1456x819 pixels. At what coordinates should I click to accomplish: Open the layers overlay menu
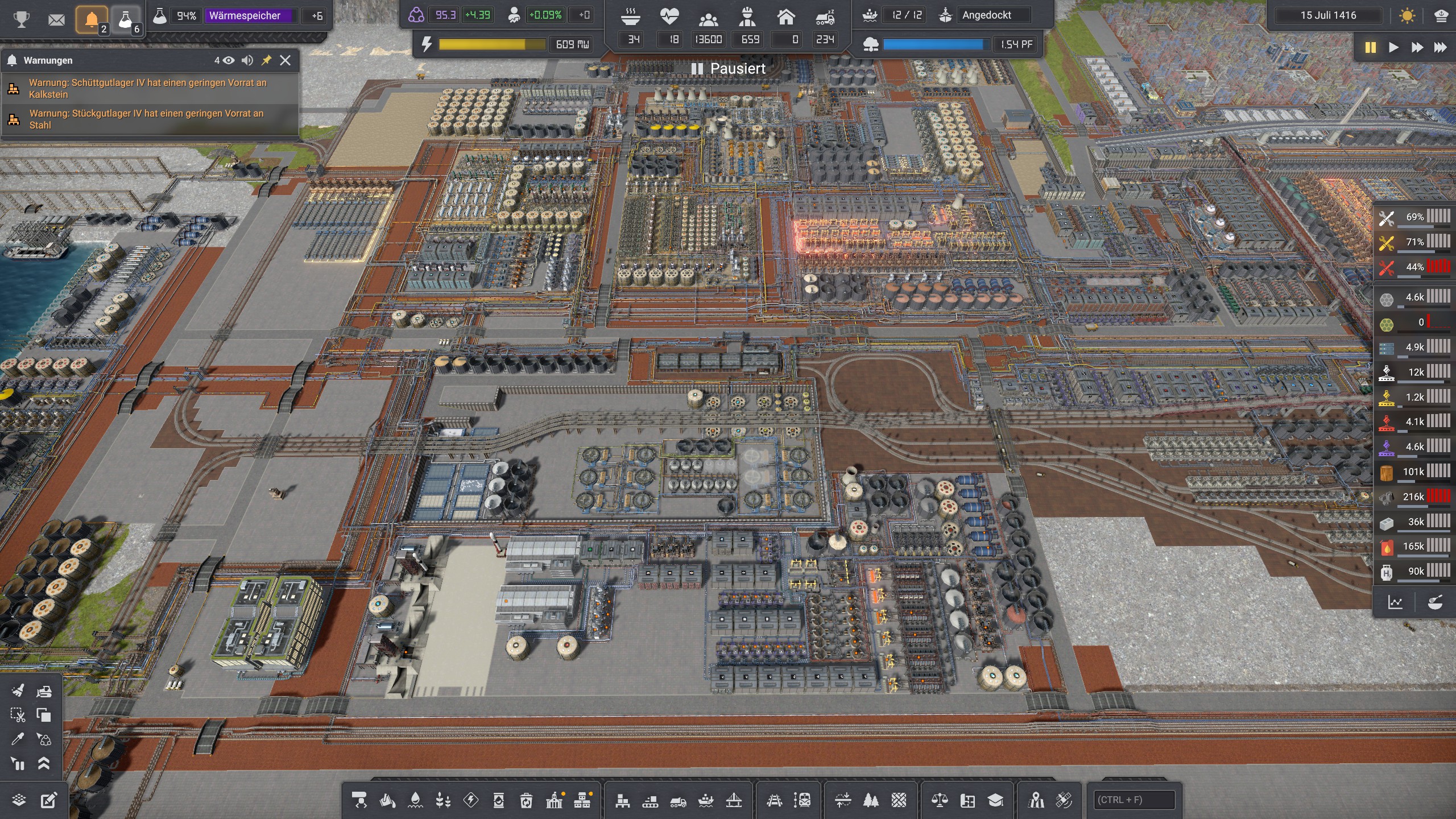[19, 800]
